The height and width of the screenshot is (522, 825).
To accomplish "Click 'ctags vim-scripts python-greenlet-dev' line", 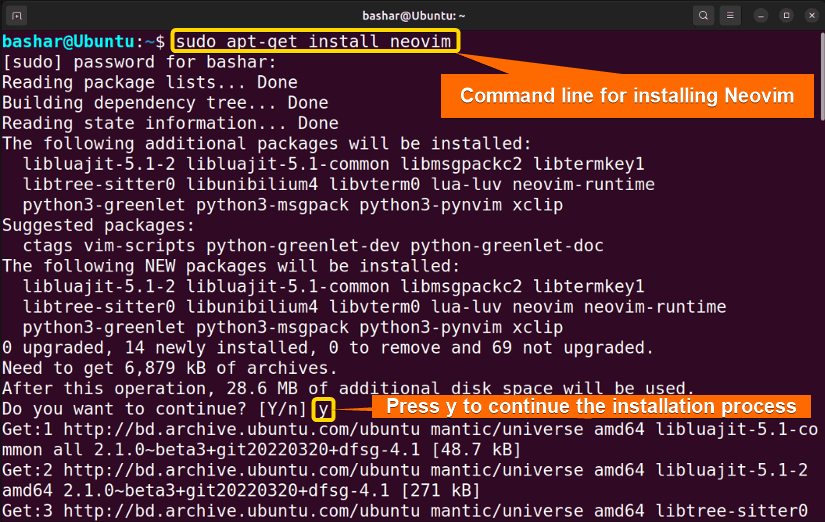I will point(313,246).
